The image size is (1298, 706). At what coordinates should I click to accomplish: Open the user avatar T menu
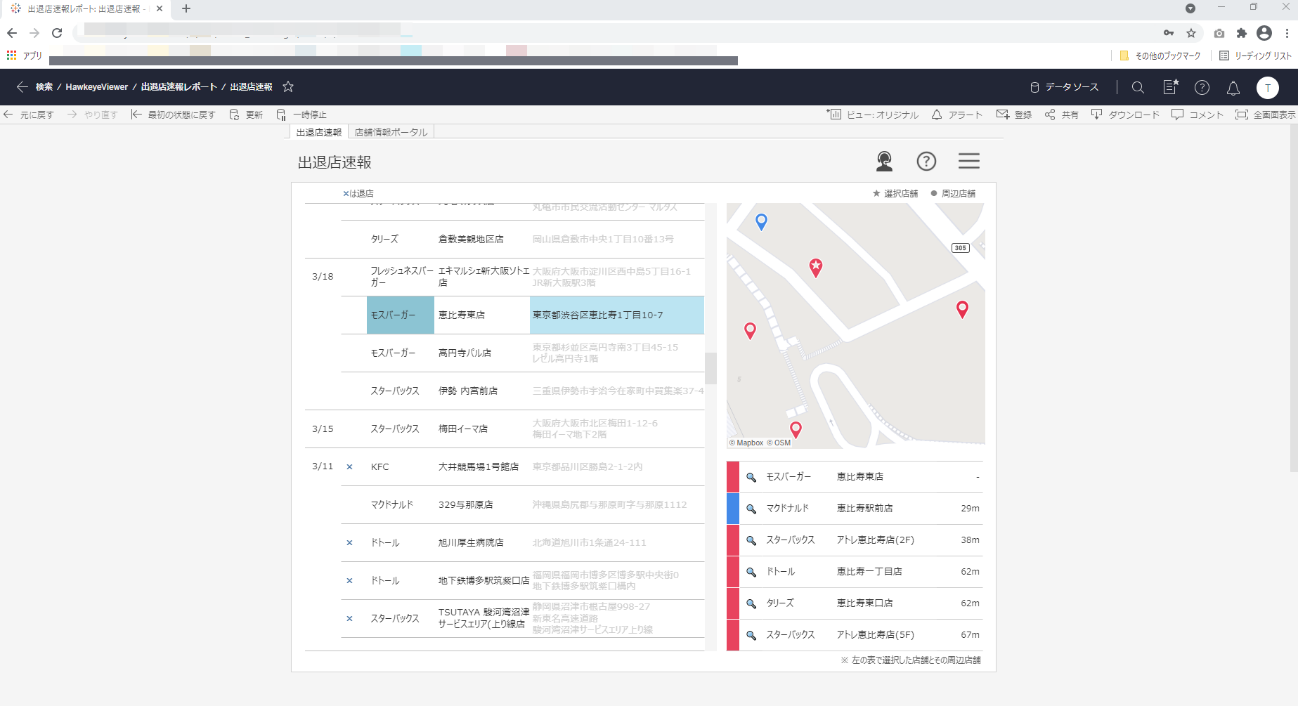(x=1268, y=87)
